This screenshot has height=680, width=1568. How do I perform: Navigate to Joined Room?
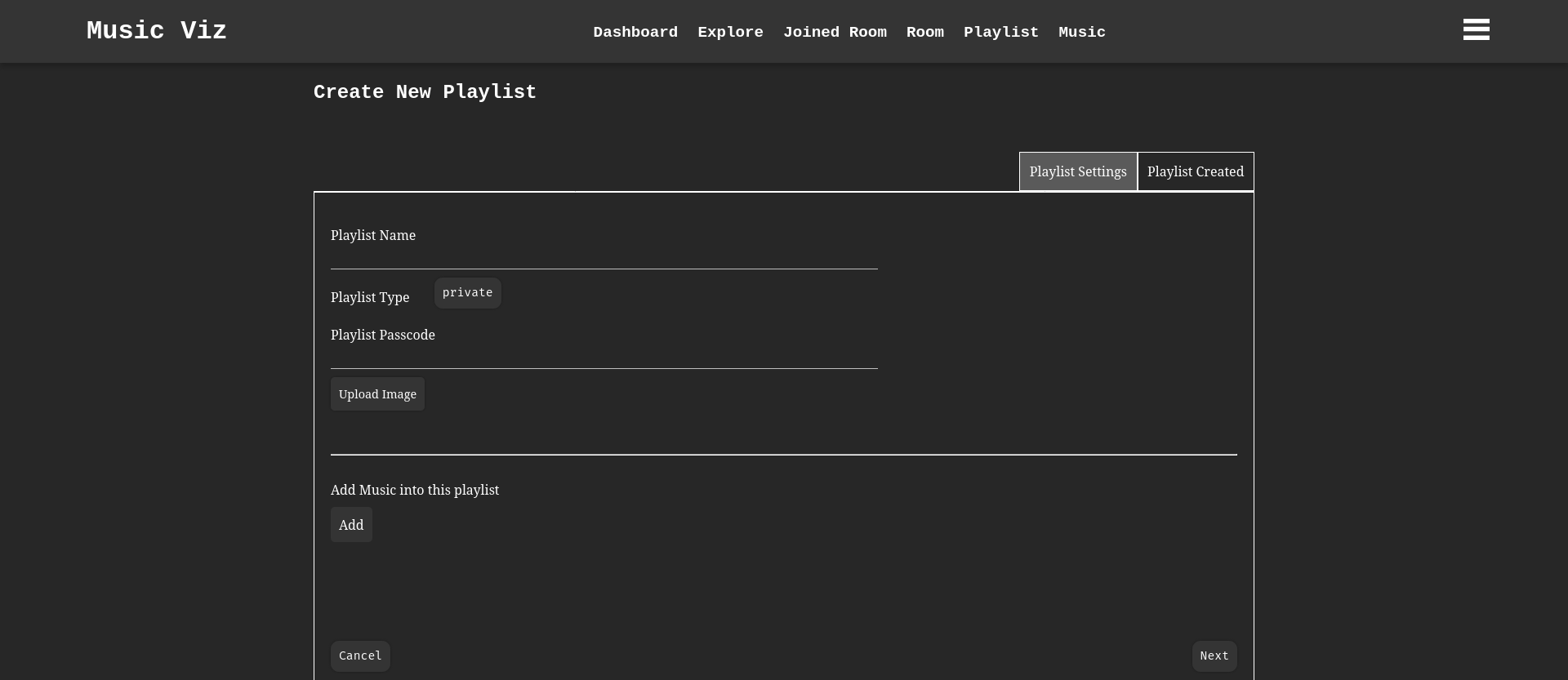pyautogui.click(x=835, y=32)
